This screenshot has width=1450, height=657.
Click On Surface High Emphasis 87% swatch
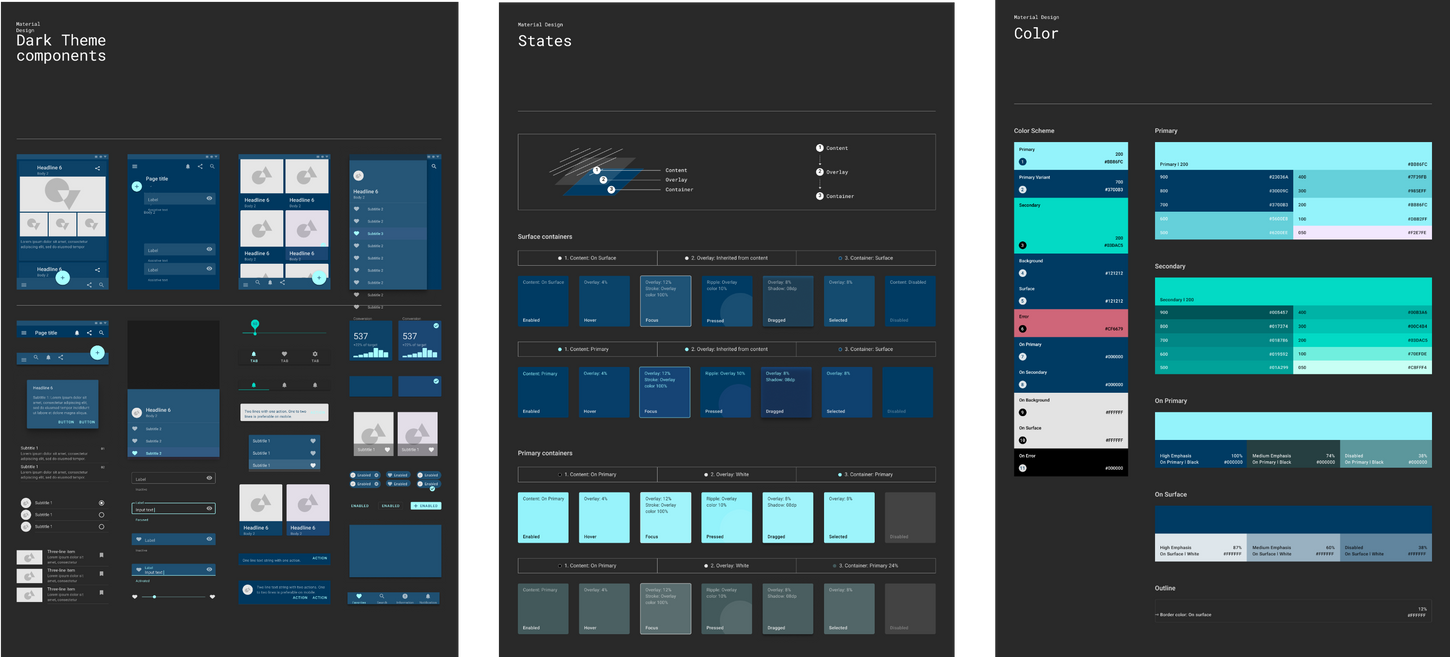(1201, 548)
